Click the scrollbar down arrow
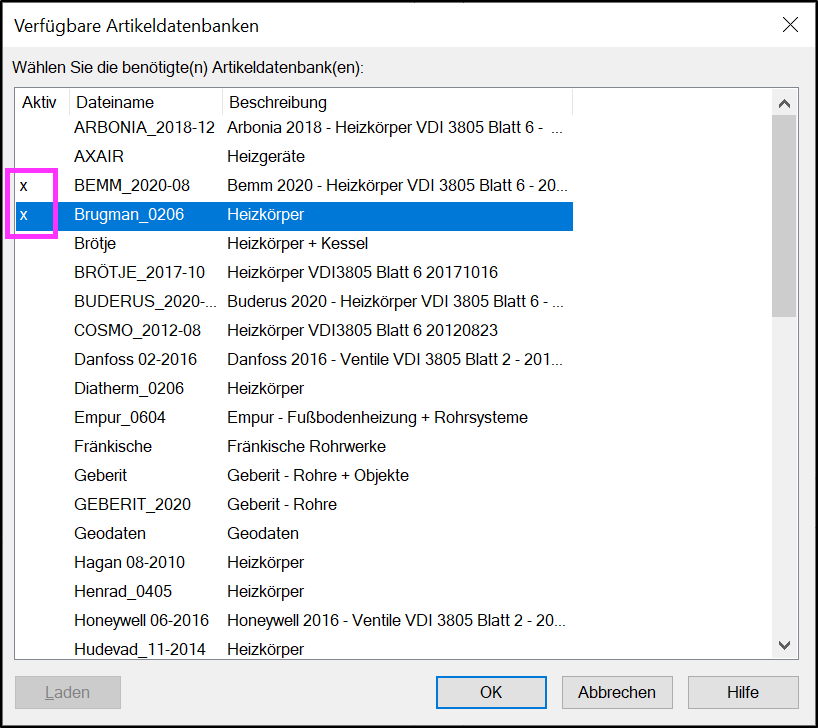This screenshot has height=728, width=818. coord(784,646)
